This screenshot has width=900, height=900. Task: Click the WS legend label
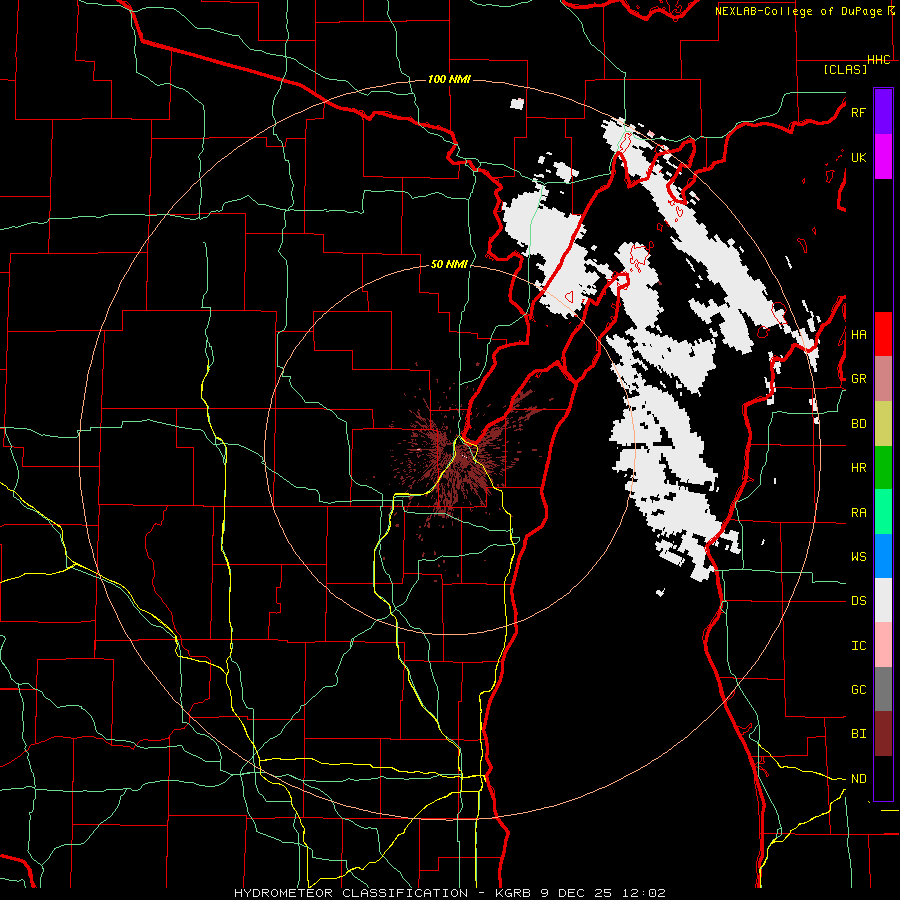pos(858,557)
